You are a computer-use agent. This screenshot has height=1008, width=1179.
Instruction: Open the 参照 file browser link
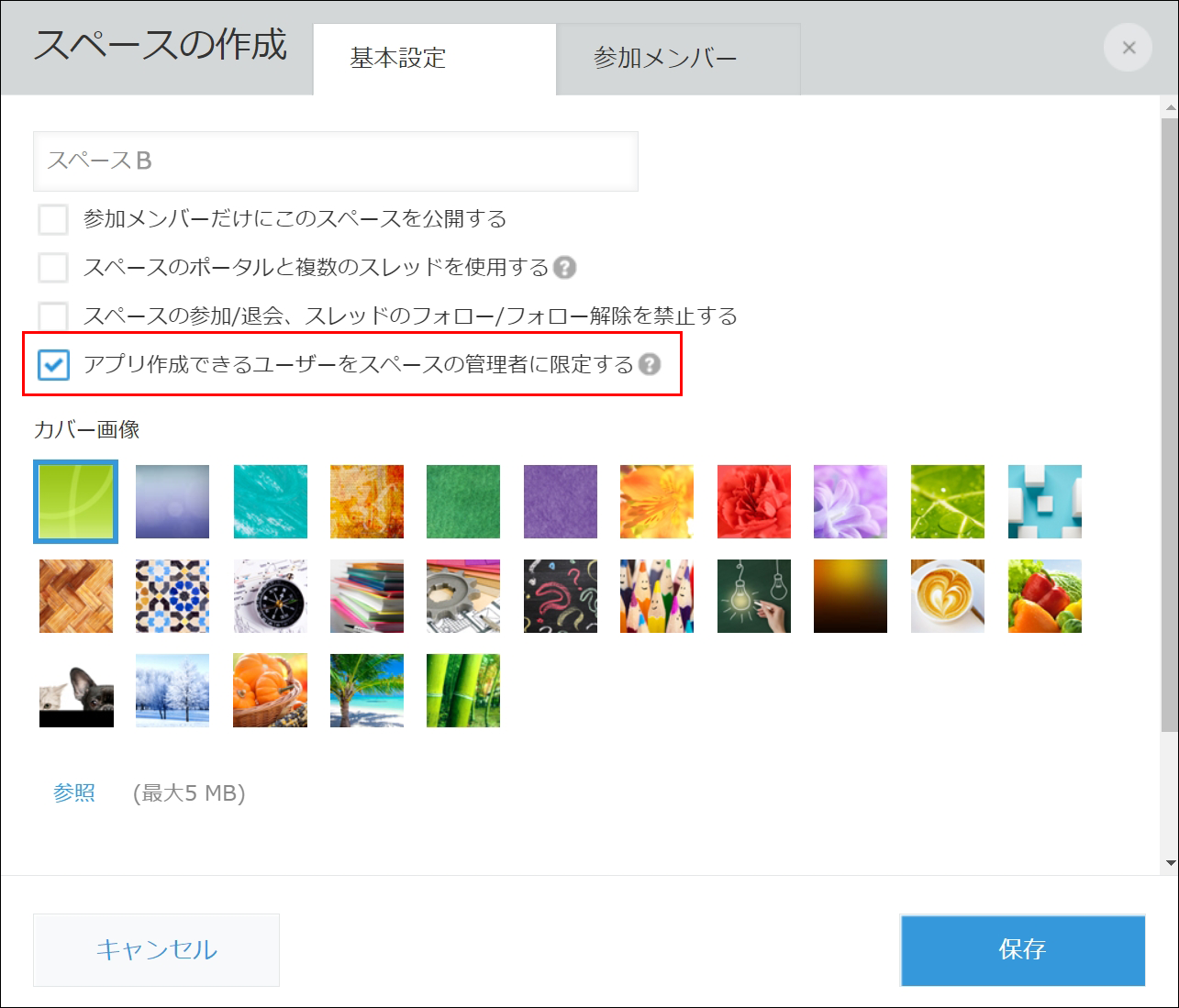pos(74,792)
